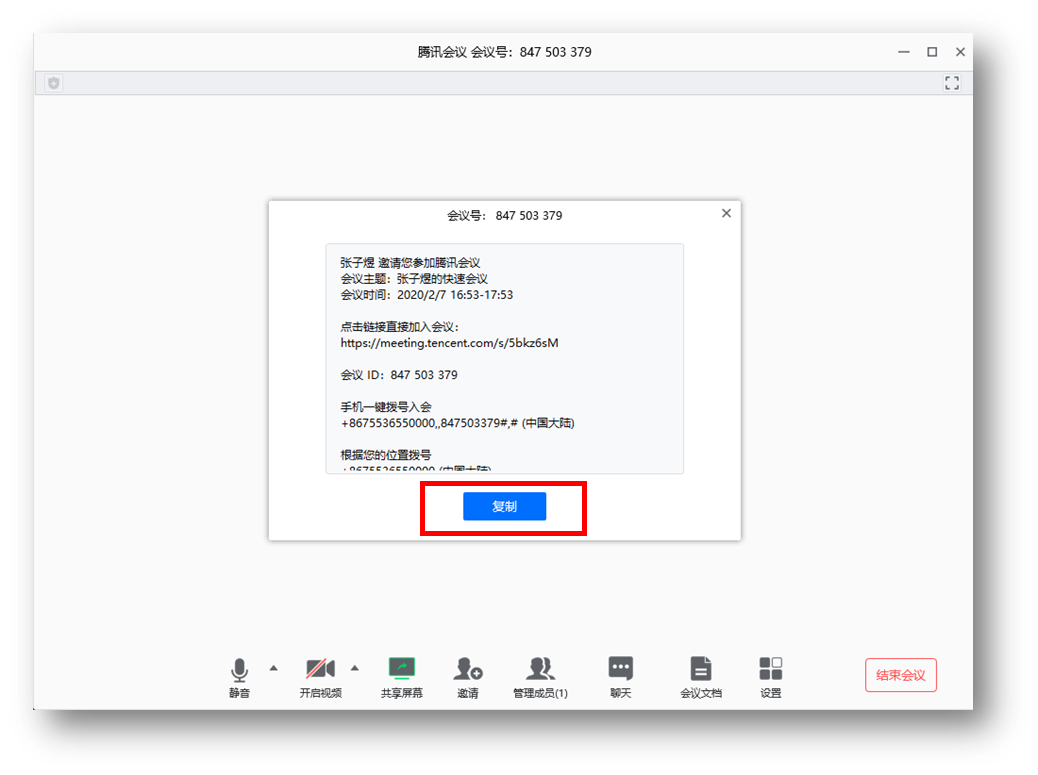Minimize the 腾讯会议 window
1038x775 pixels.
pyautogui.click(x=904, y=52)
